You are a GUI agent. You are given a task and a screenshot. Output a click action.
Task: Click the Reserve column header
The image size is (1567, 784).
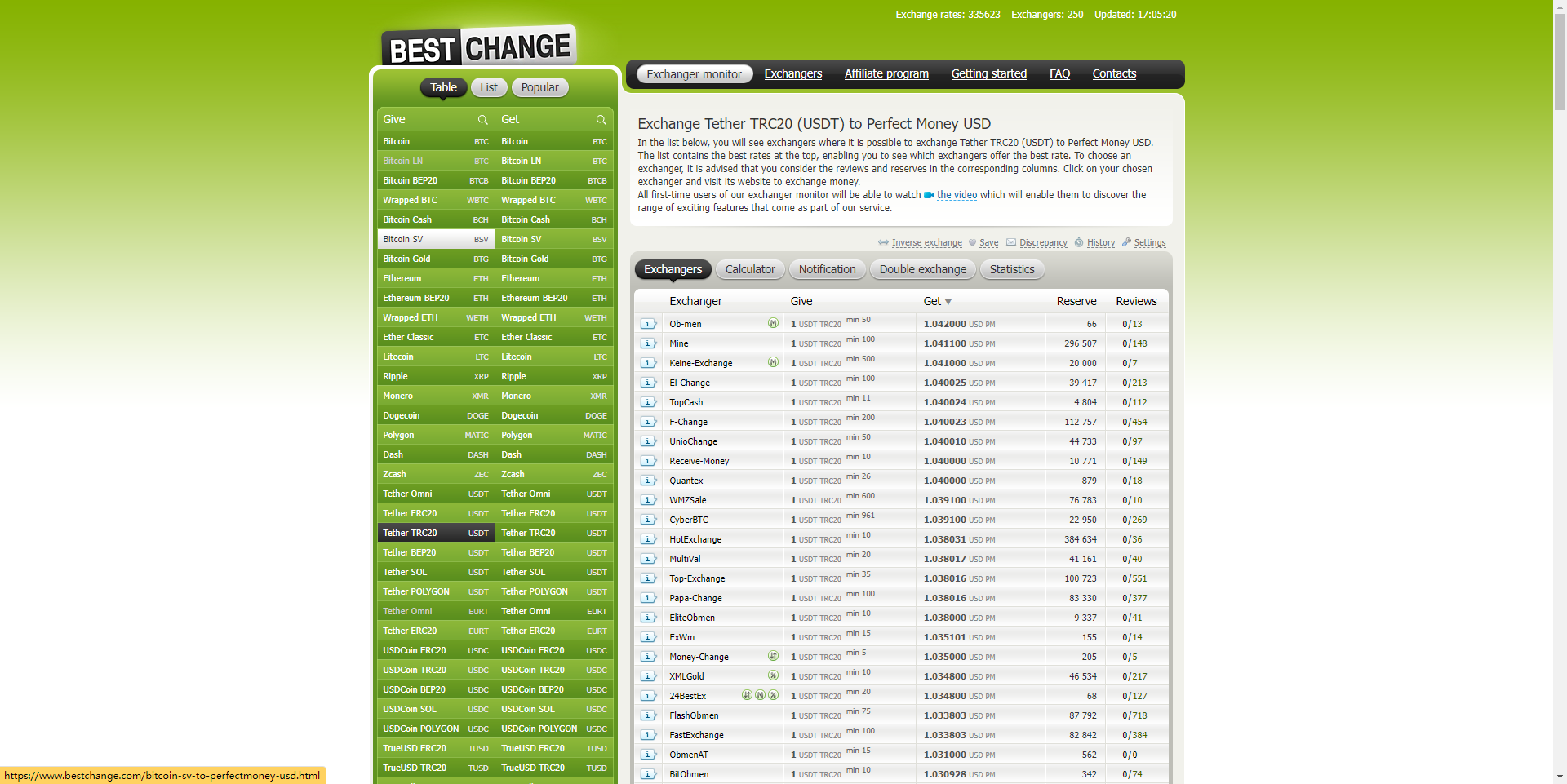click(1076, 301)
